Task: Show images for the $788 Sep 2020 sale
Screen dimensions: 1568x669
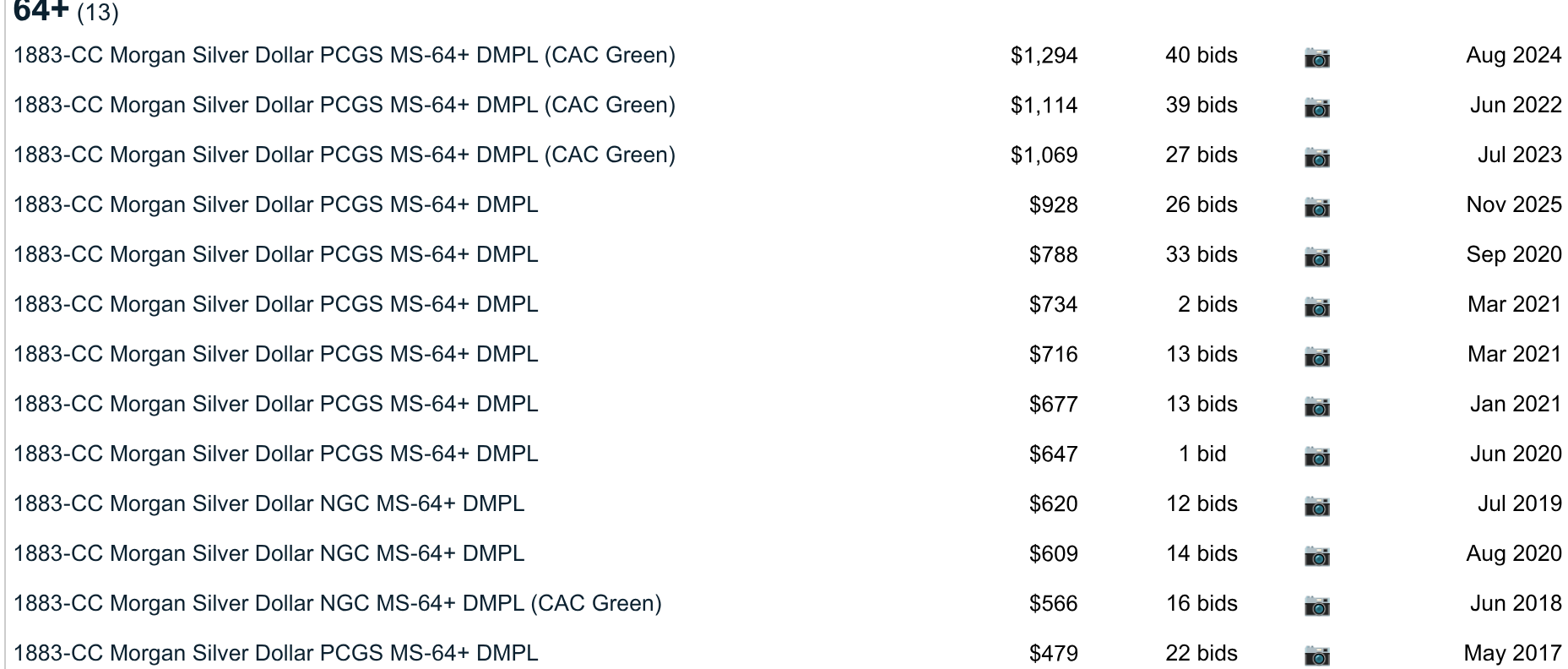Action: (1316, 257)
